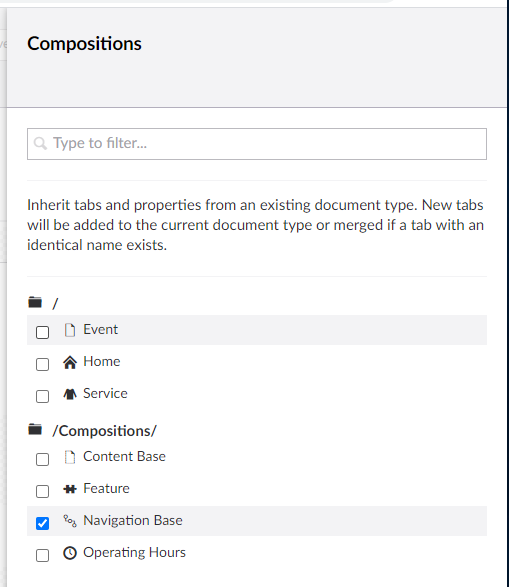Click the Navigation Base path icon

pos(70,521)
